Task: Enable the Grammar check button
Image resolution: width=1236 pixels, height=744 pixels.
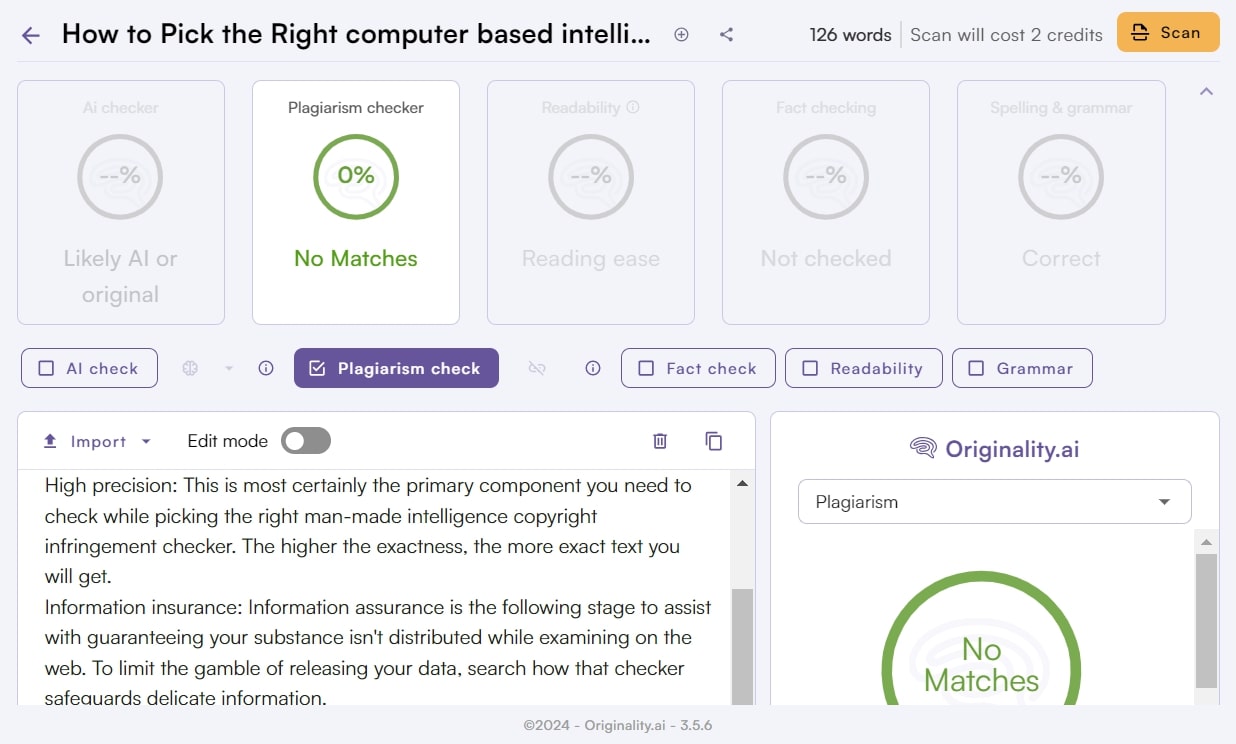Action: tap(1021, 368)
